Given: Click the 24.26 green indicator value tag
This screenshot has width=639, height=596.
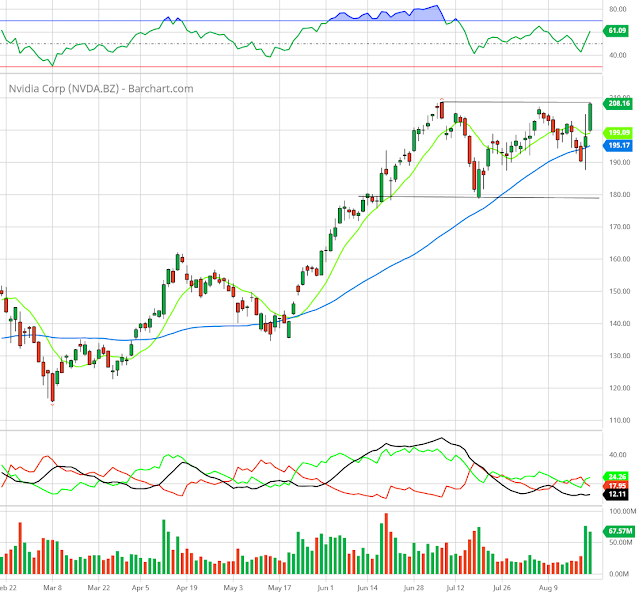Looking at the screenshot, I should pos(616,477).
